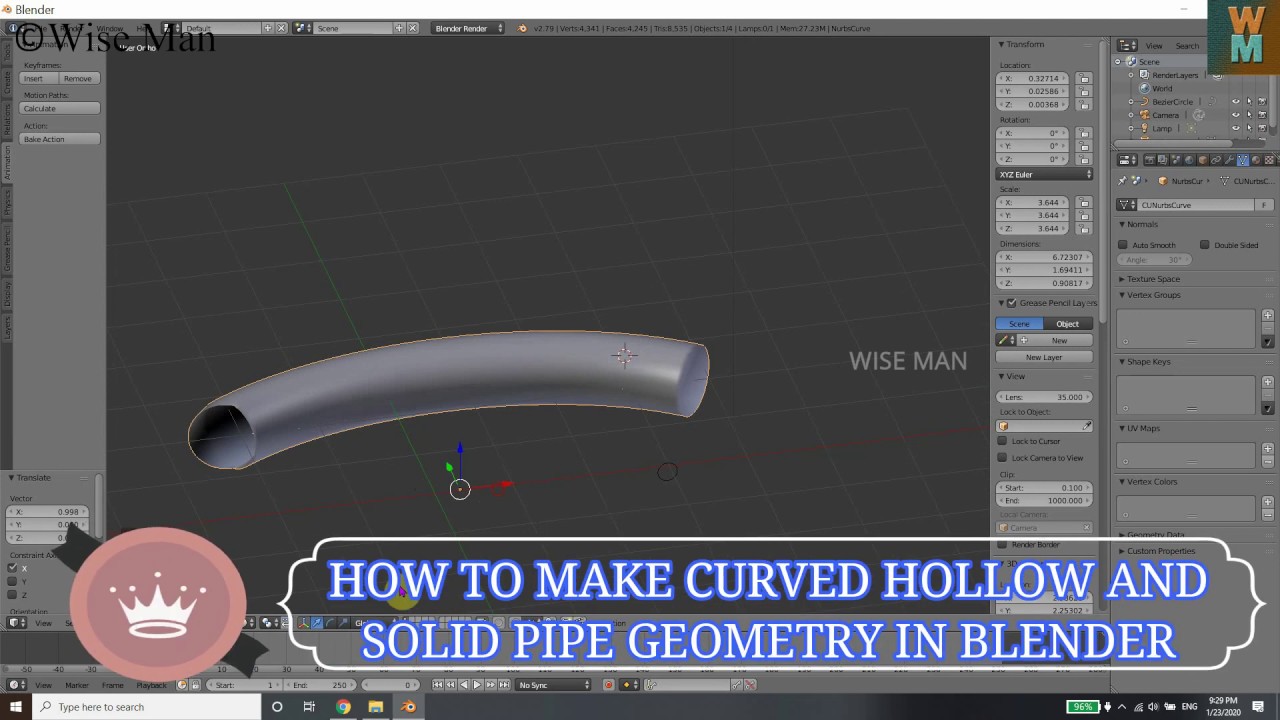Screen dimensions: 1280x720
Task: Toggle renderability of the Lamp object
Action: (1262, 128)
